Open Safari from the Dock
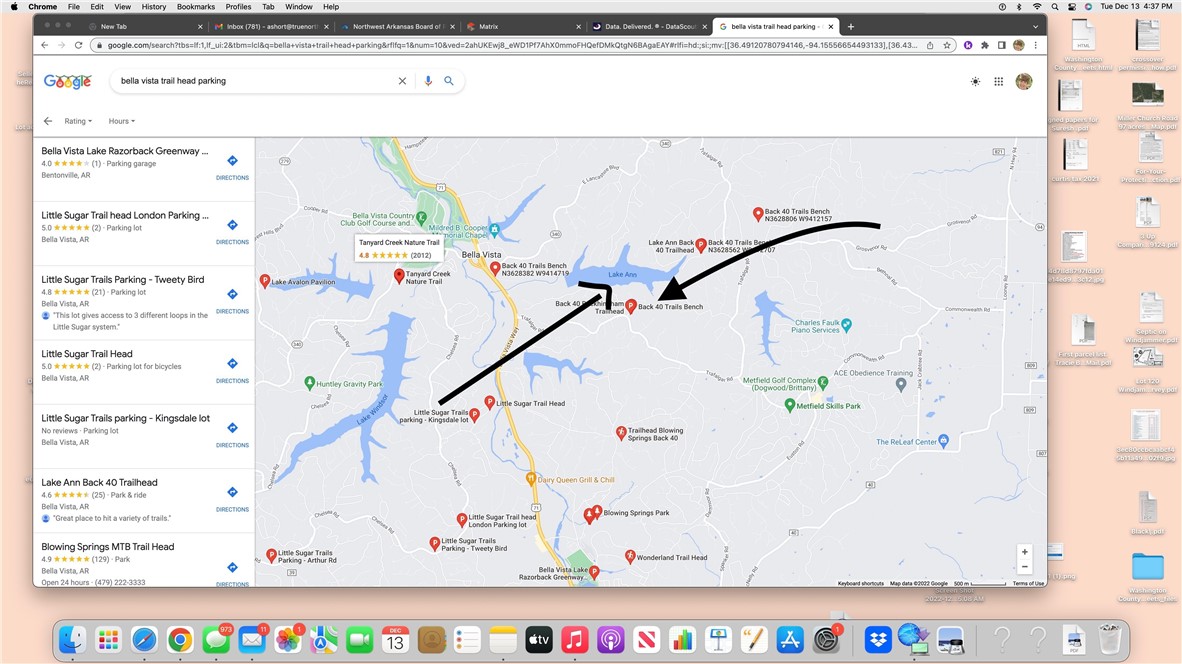 coord(144,640)
